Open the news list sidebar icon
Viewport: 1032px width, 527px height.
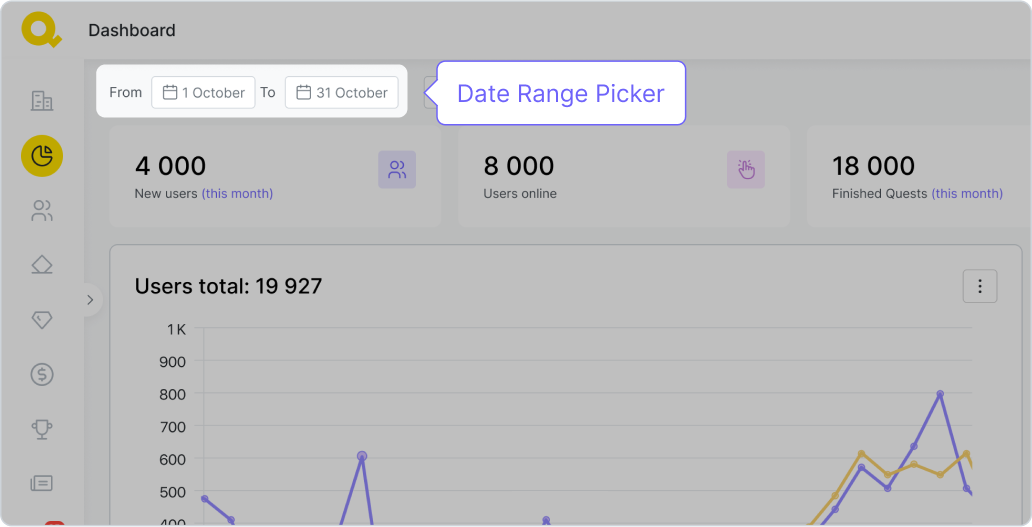[42, 483]
